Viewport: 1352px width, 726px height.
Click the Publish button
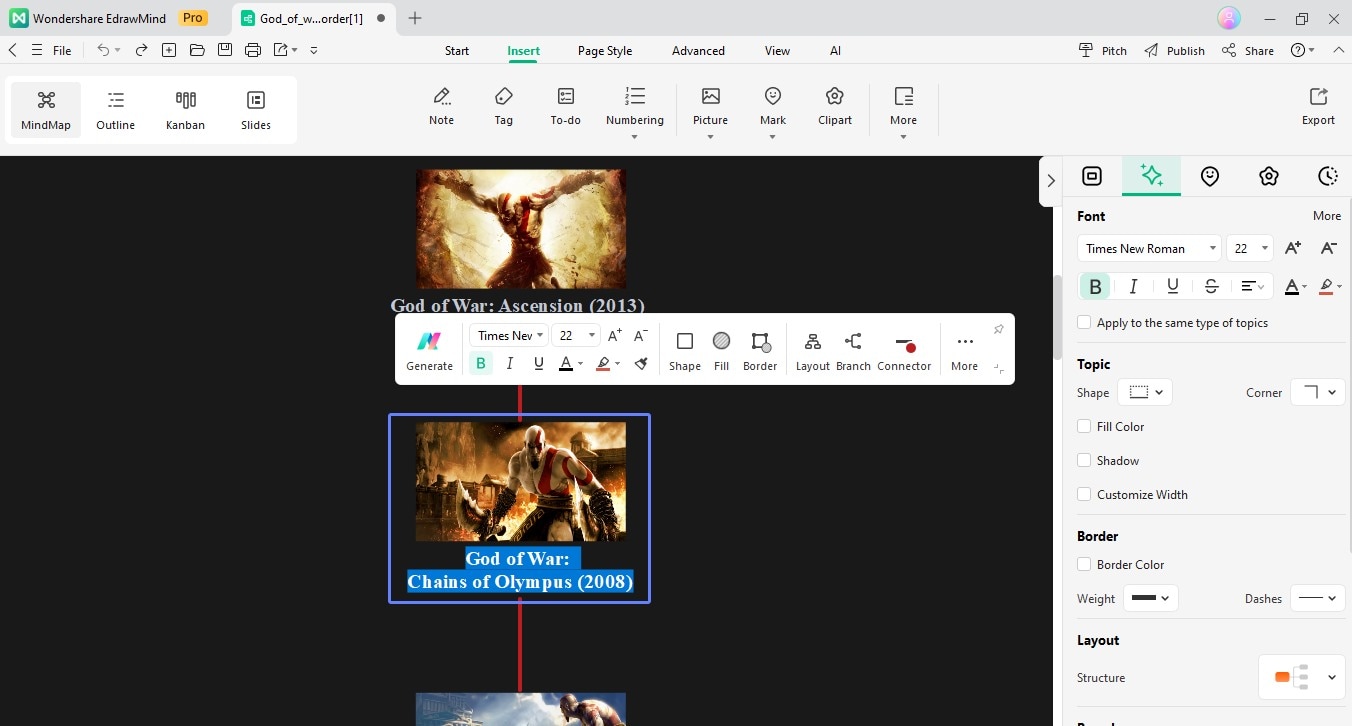coord(1175,51)
